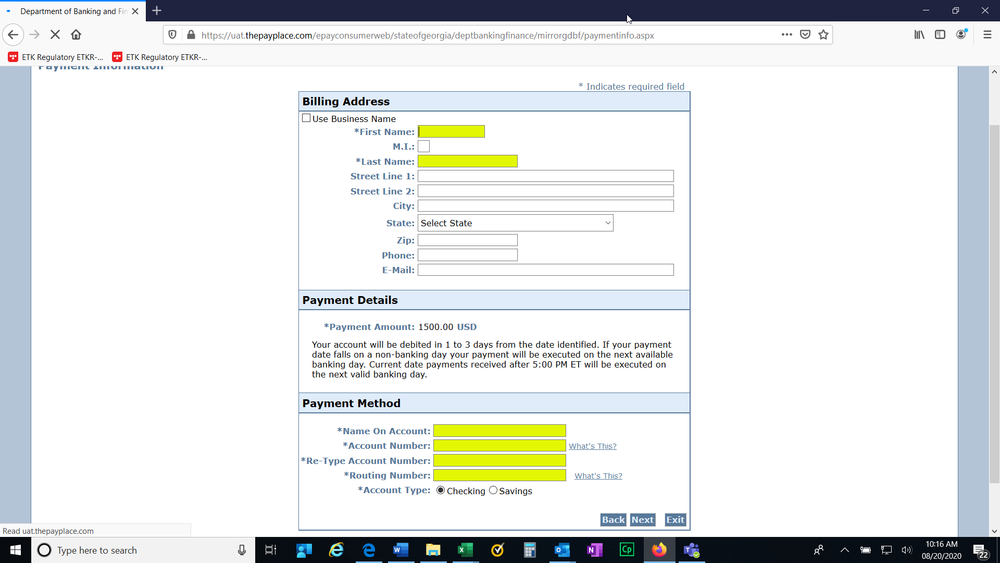Select the Checking account type
The height and width of the screenshot is (563, 1000).
pos(441,490)
